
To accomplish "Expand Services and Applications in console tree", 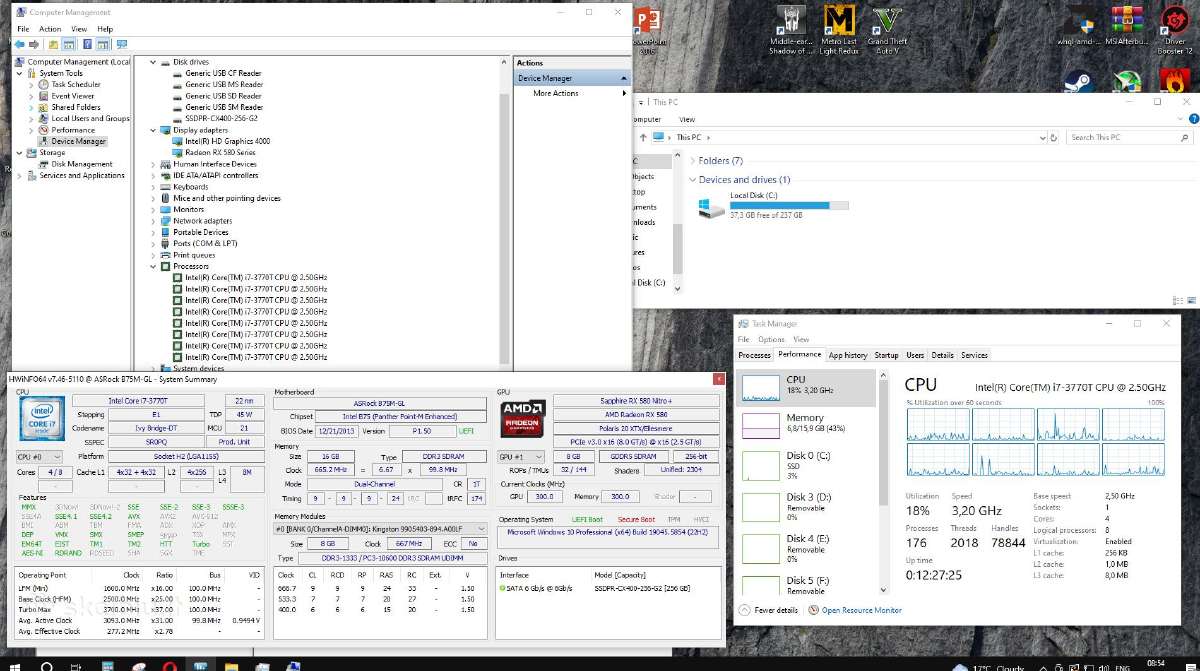I will tap(20, 175).
